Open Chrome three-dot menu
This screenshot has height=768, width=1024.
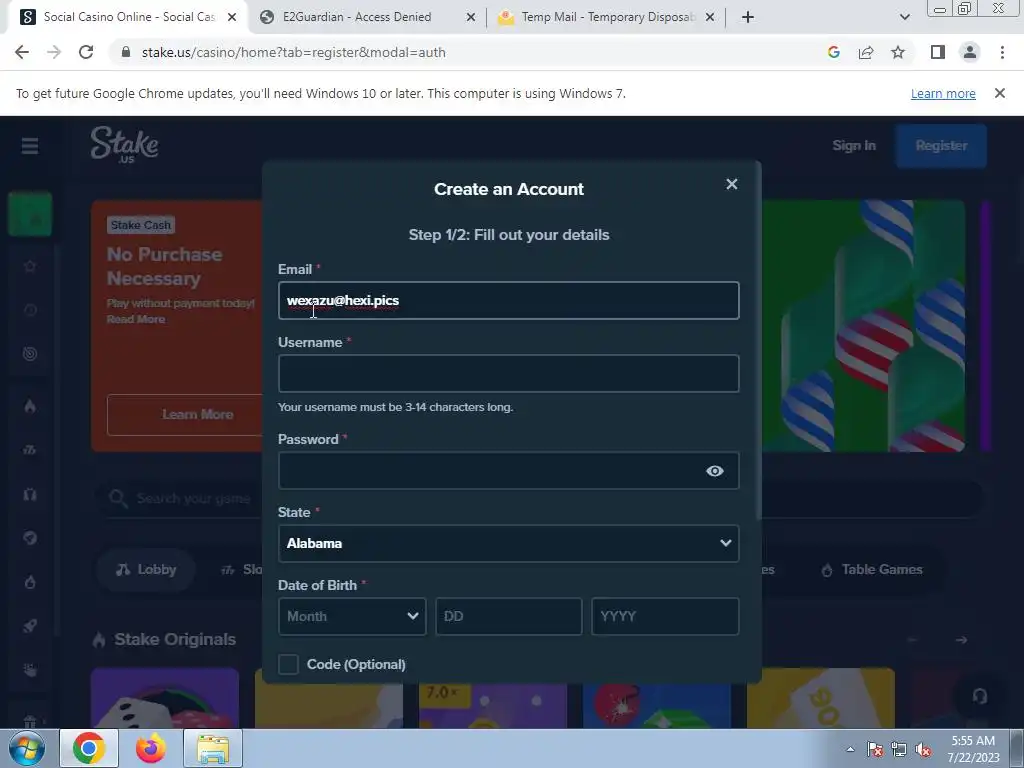click(1002, 52)
